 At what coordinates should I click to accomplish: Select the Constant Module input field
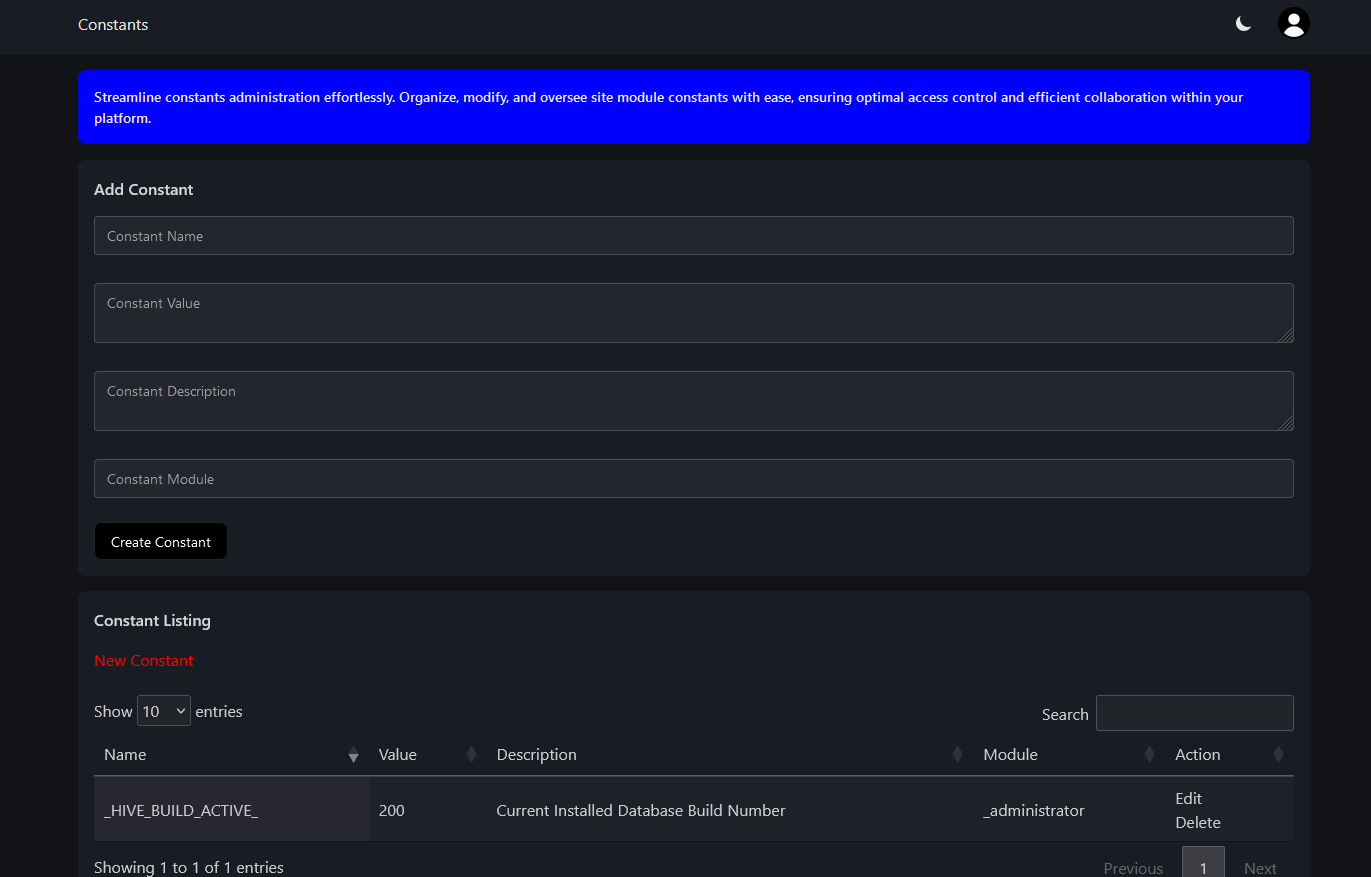pyautogui.click(x=693, y=479)
